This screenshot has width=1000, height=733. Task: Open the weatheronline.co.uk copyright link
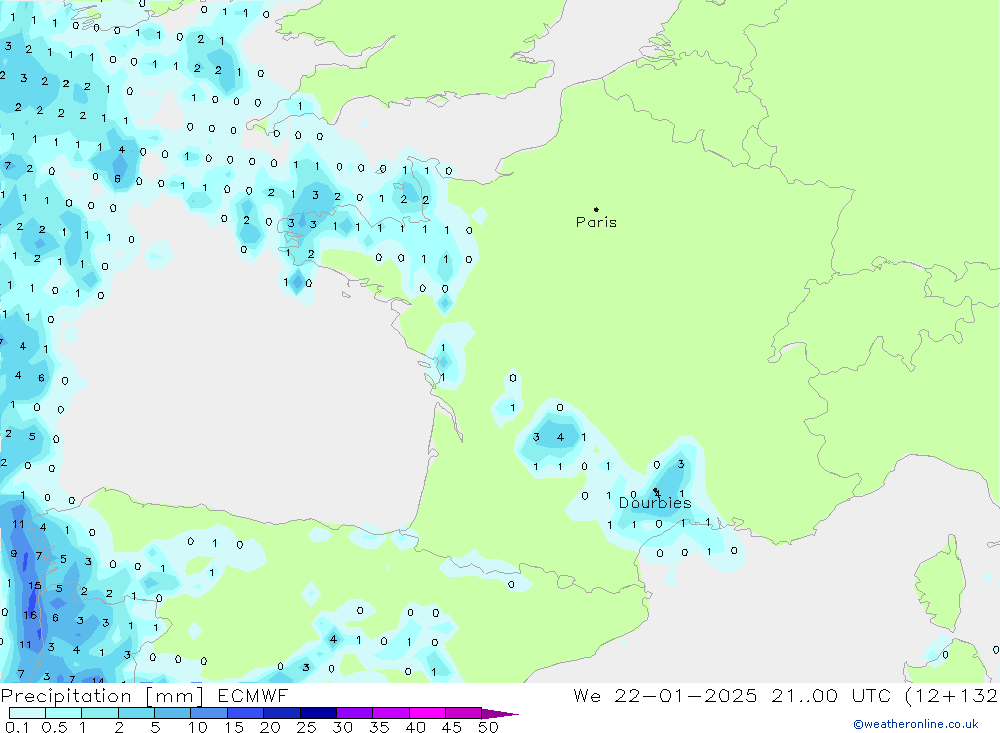click(915, 724)
